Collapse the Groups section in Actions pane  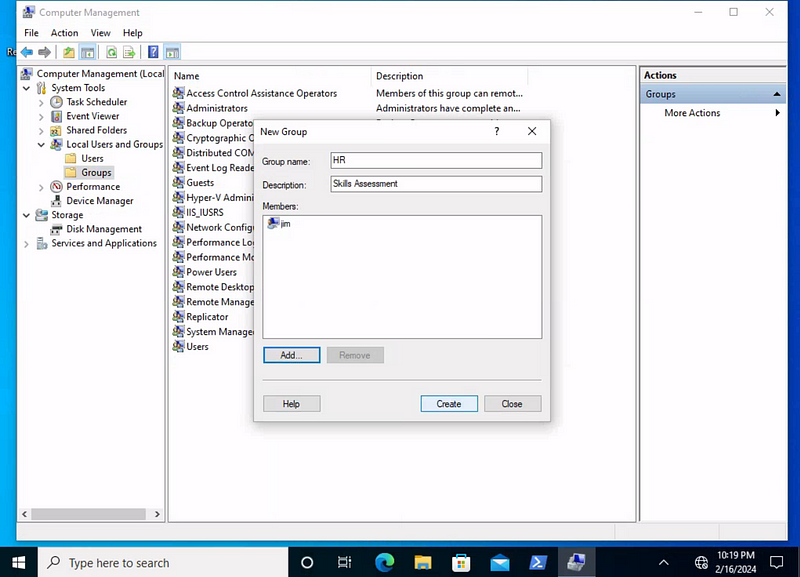tap(777, 94)
